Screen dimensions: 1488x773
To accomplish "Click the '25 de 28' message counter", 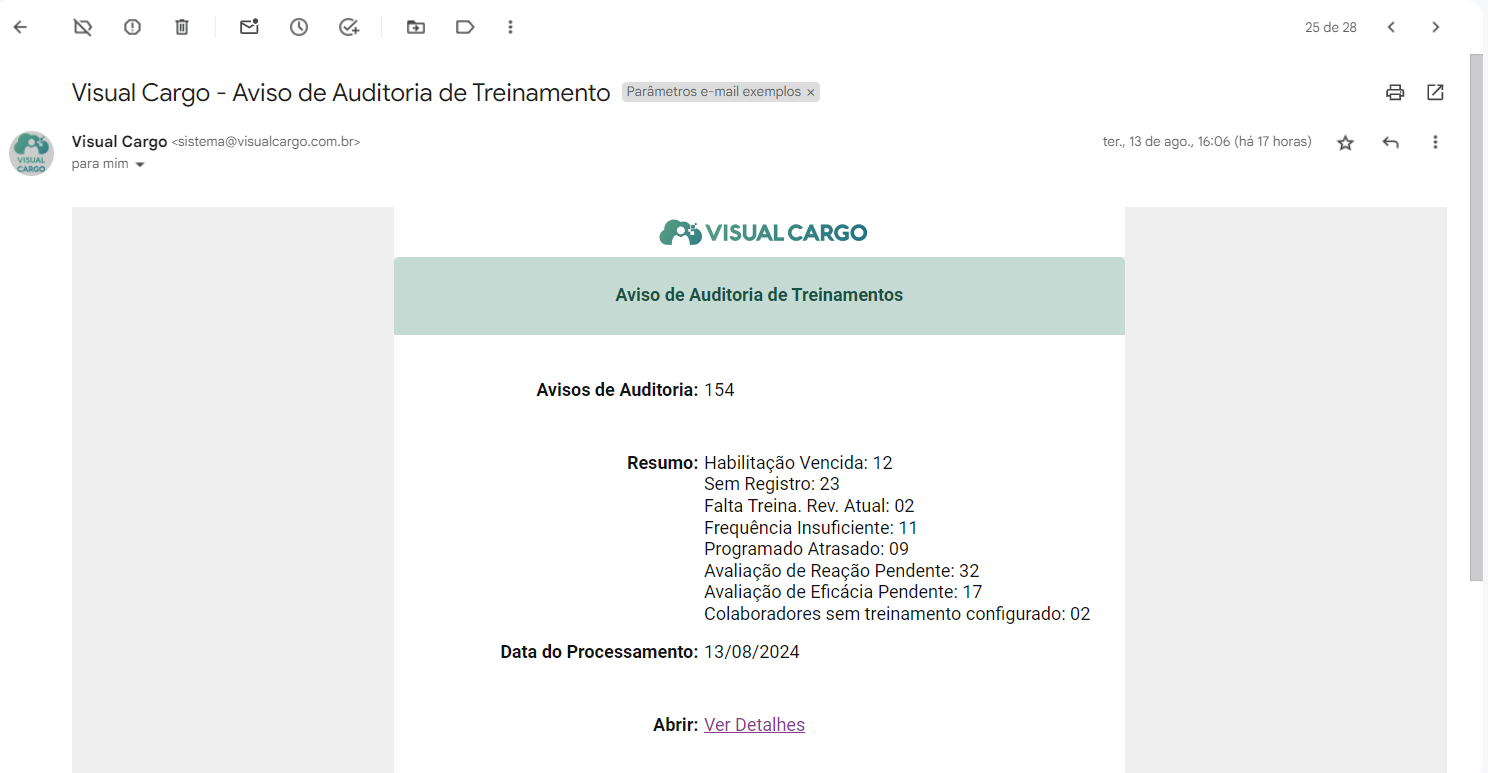I will tap(1331, 28).
